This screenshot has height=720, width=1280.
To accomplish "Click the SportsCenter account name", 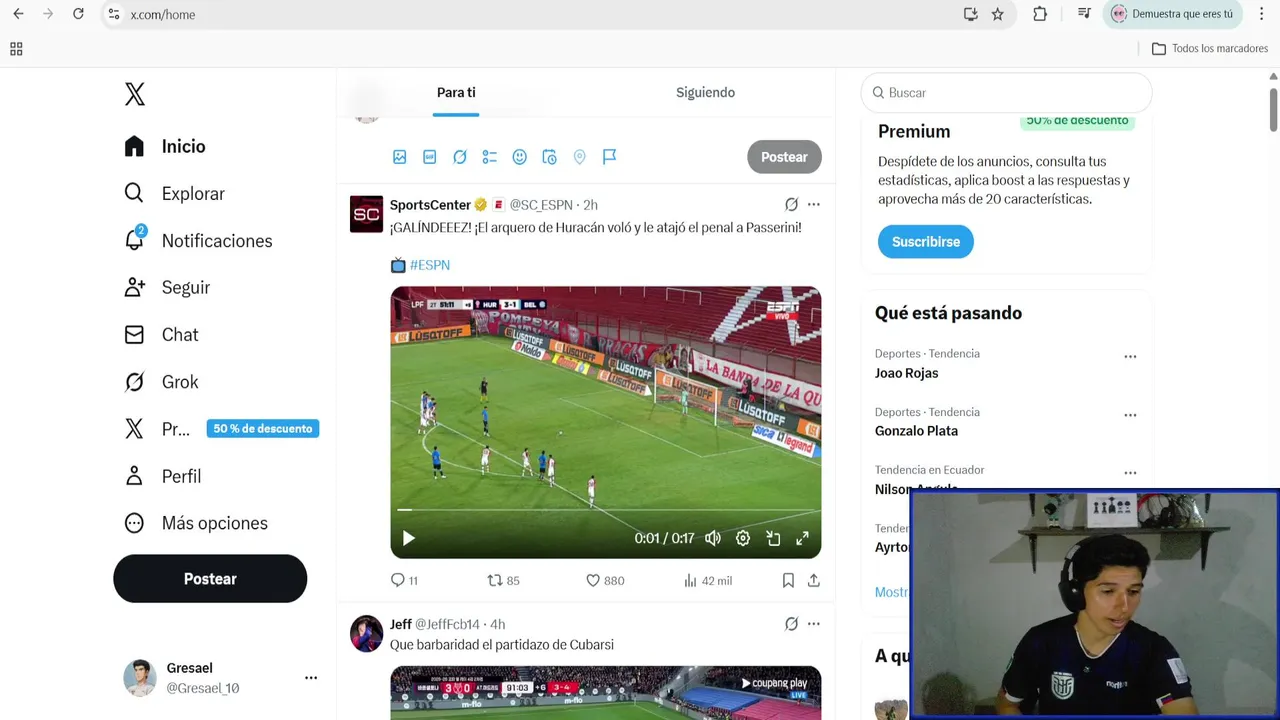I will click(x=430, y=205).
